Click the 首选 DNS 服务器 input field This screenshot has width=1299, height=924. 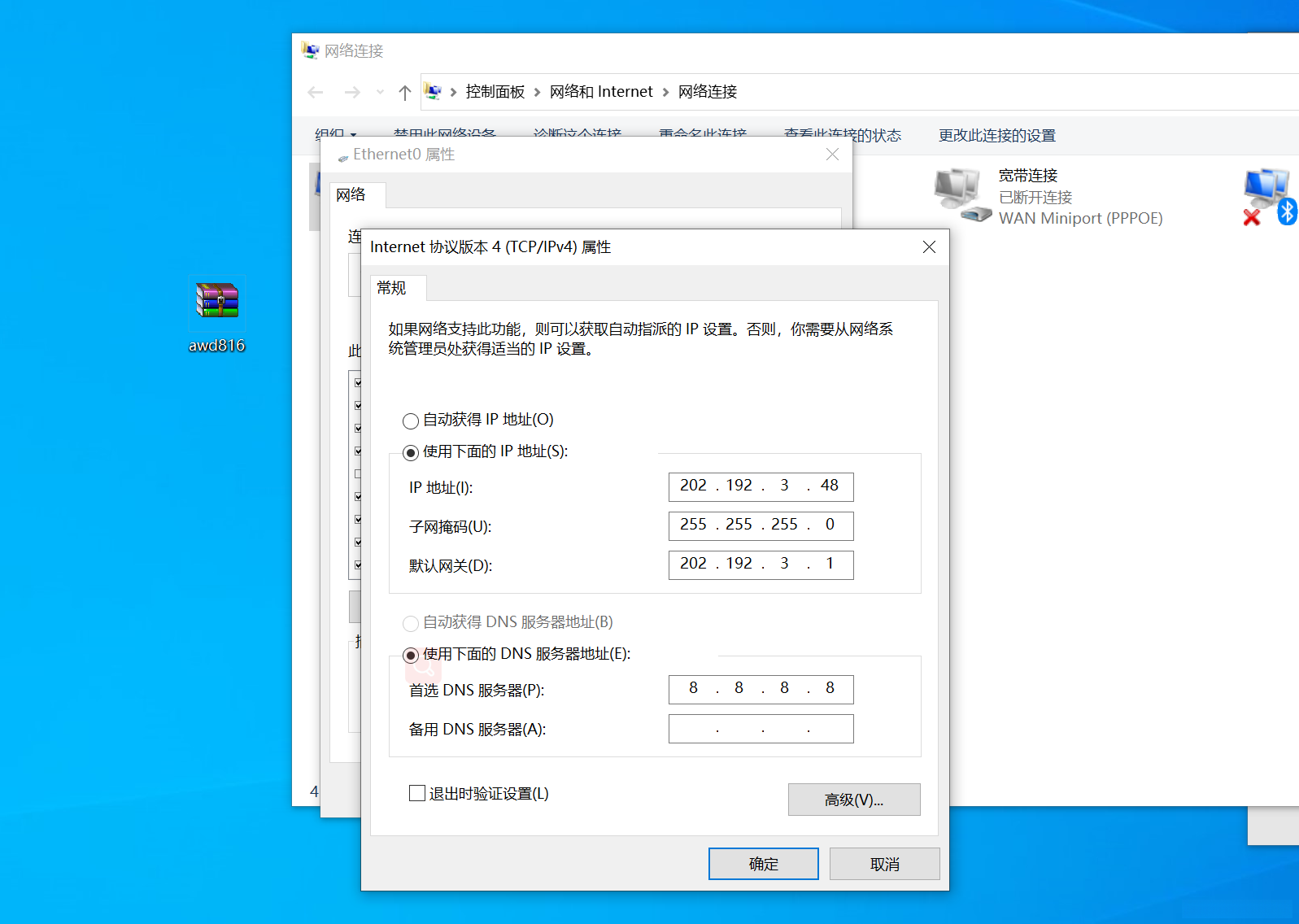761,689
